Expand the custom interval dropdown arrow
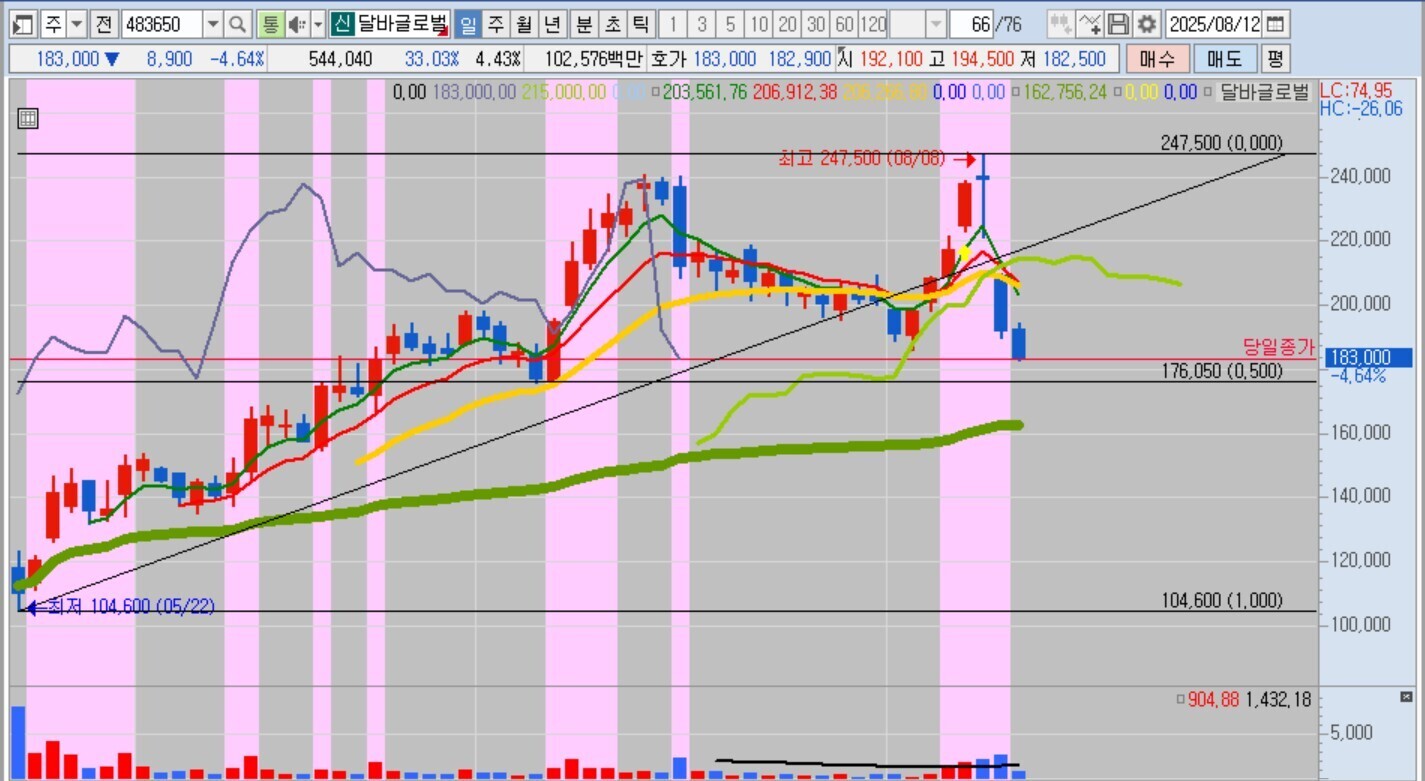Viewport: 1425px width, 781px height. pyautogui.click(x=936, y=24)
